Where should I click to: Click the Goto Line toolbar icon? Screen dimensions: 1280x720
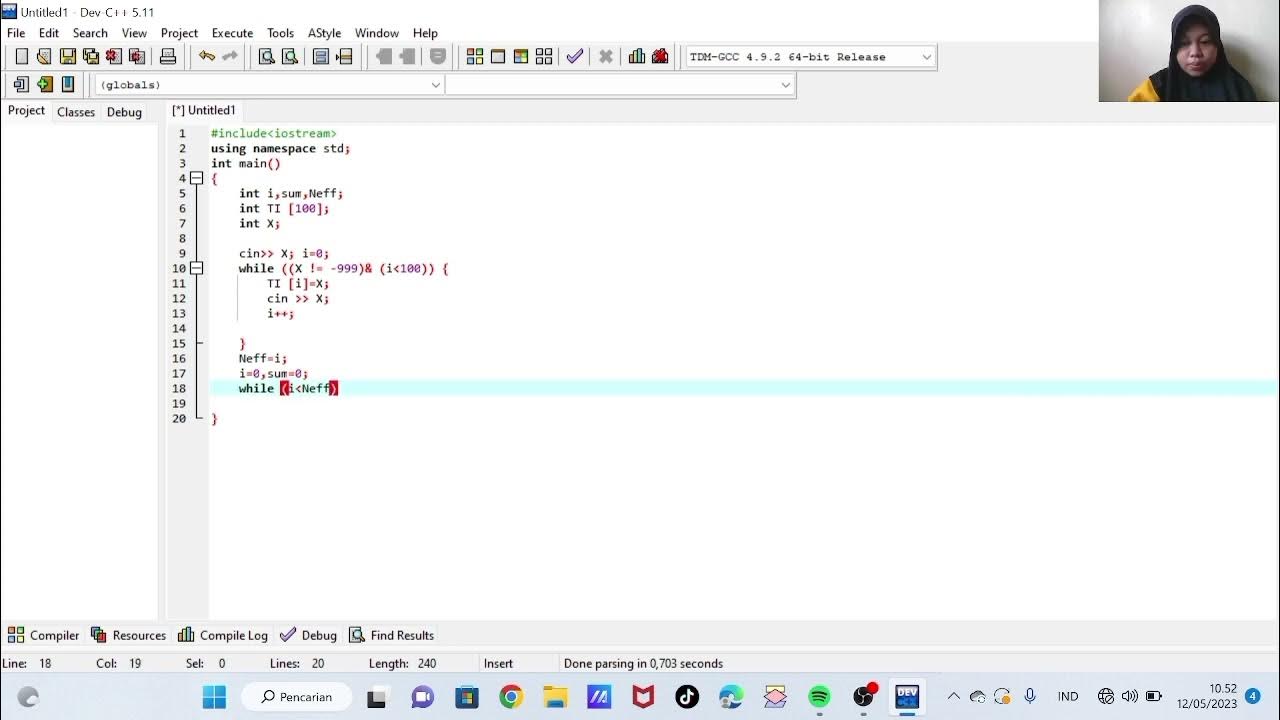344,57
